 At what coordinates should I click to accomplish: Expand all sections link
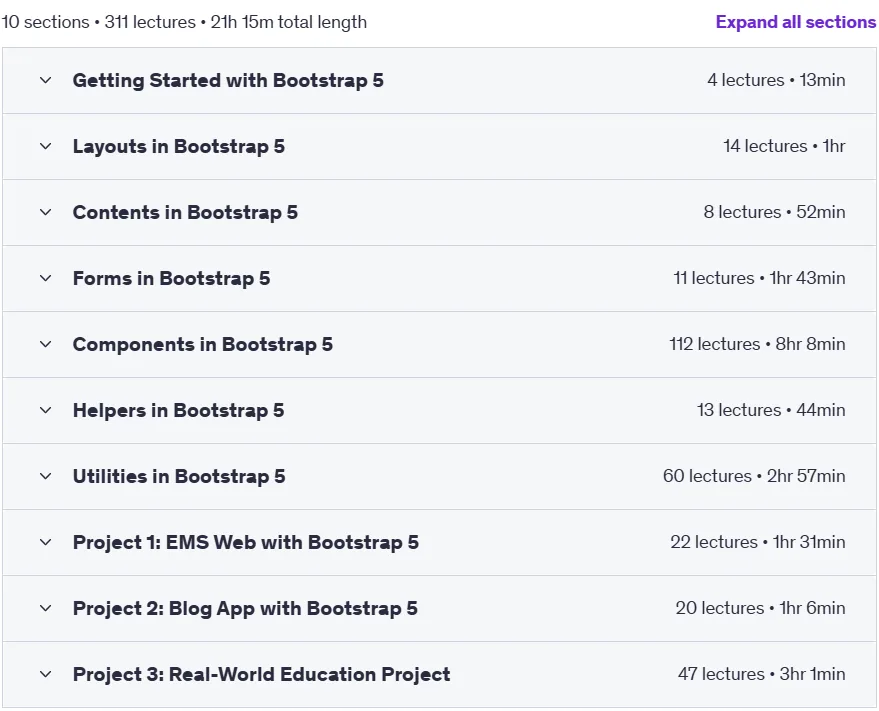point(795,22)
